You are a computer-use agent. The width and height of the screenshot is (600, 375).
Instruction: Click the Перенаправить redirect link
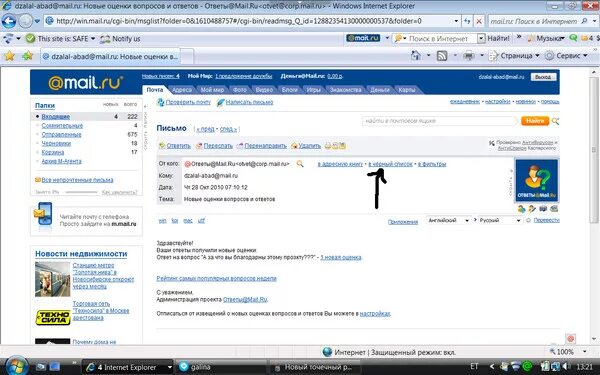pos(265,146)
